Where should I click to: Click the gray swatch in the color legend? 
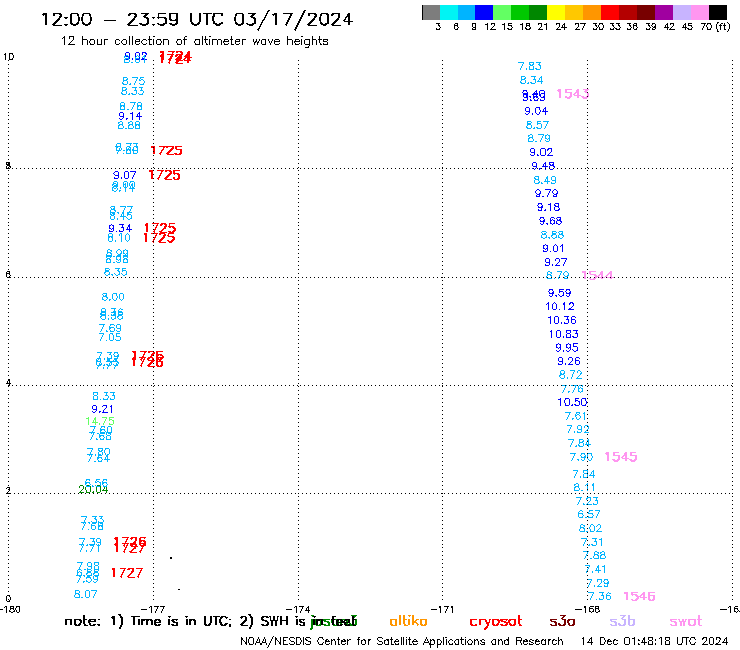[x=431, y=12]
